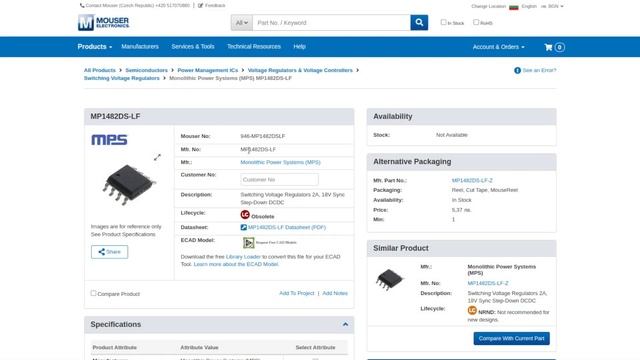Screen dimensions: 640x360
Task: Click the Product Attribute column header
Action: (x=115, y=347)
